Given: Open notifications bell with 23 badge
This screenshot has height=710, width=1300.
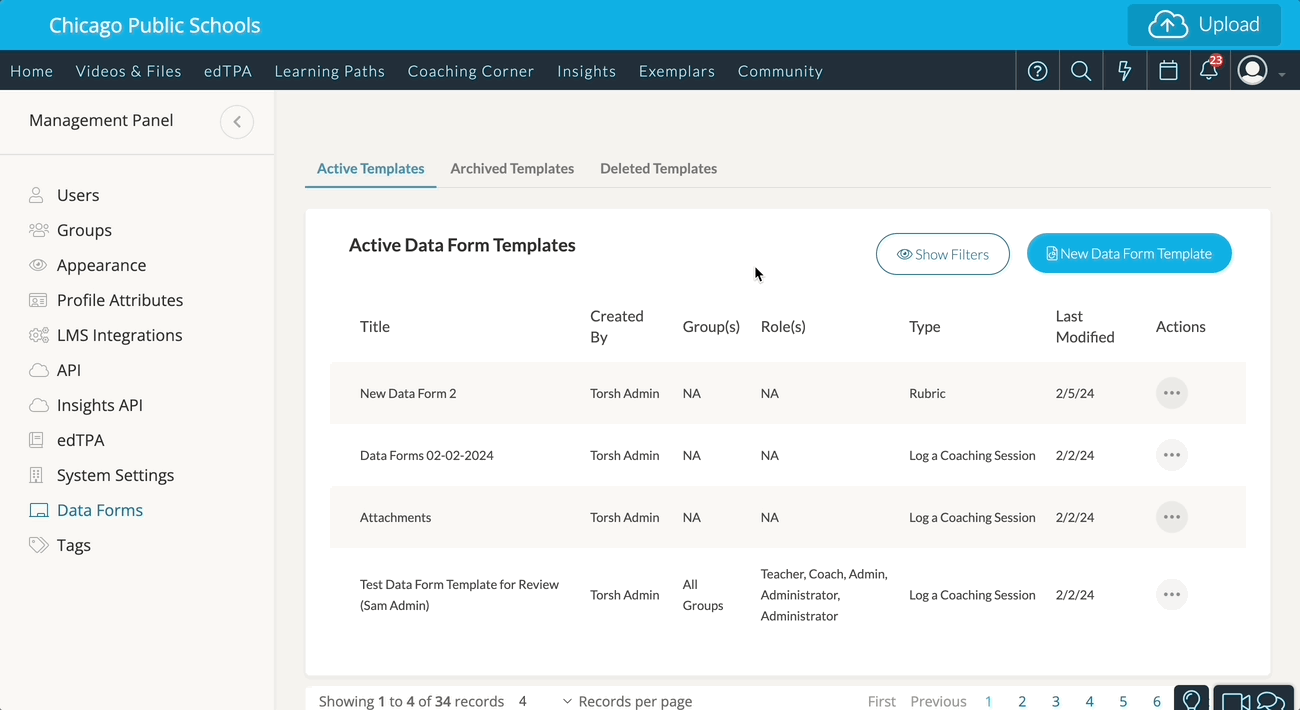Looking at the screenshot, I should click(1209, 71).
